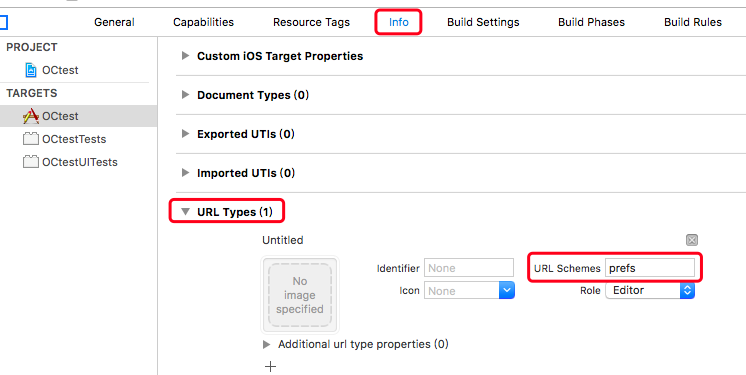Remove the Untitled URL type with the x icon
746x375 pixels.
pyautogui.click(x=692, y=240)
